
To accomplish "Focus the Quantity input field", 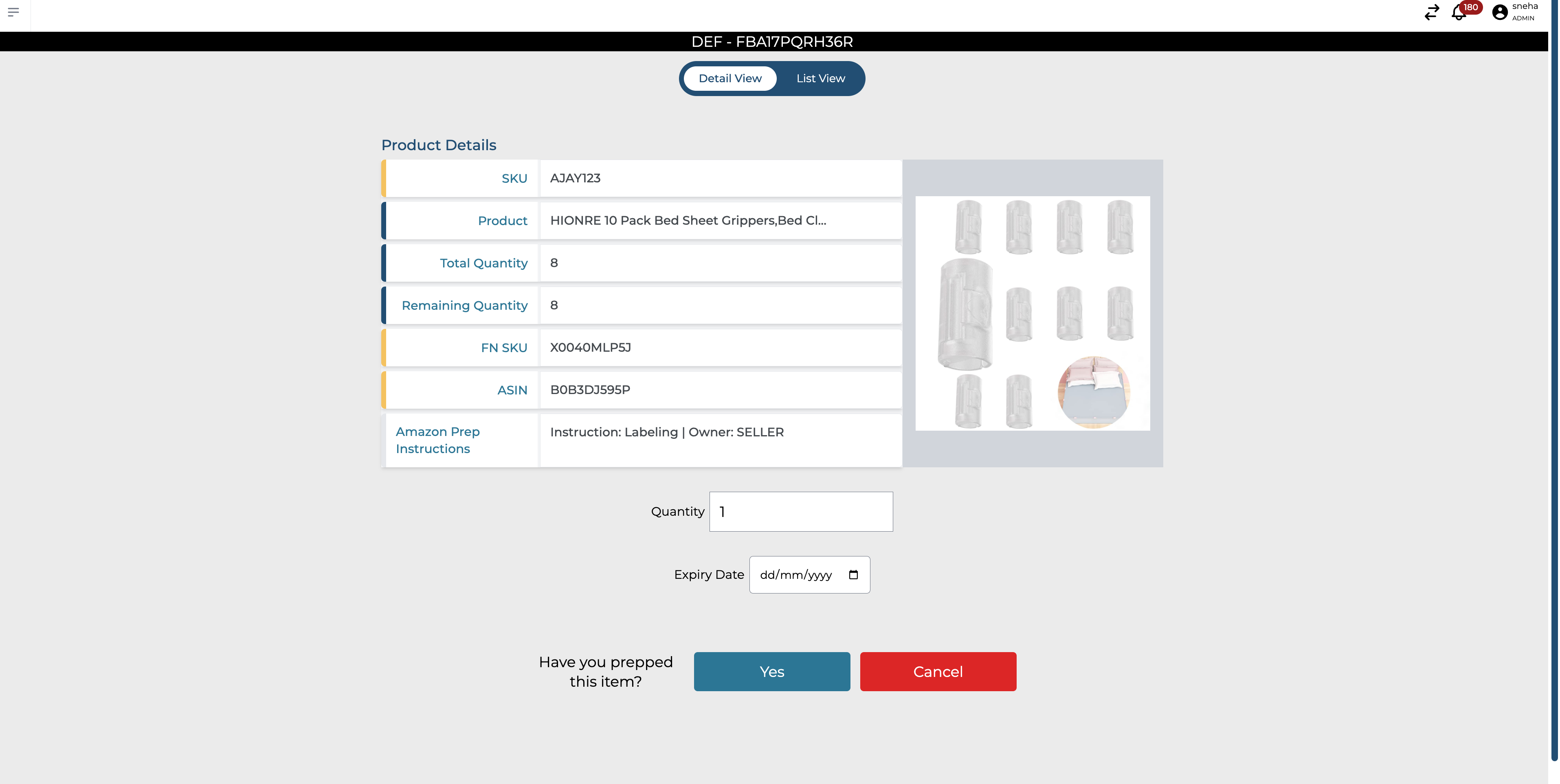I will pyautogui.click(x=801, y=512).
